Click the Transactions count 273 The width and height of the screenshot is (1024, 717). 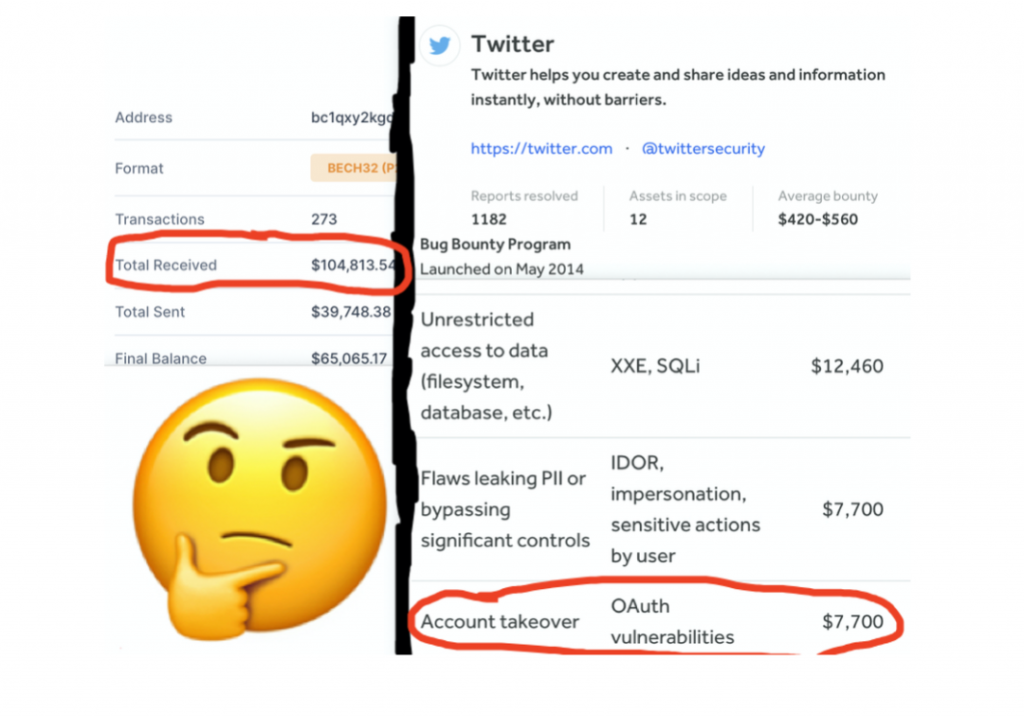tap(324, 219)
